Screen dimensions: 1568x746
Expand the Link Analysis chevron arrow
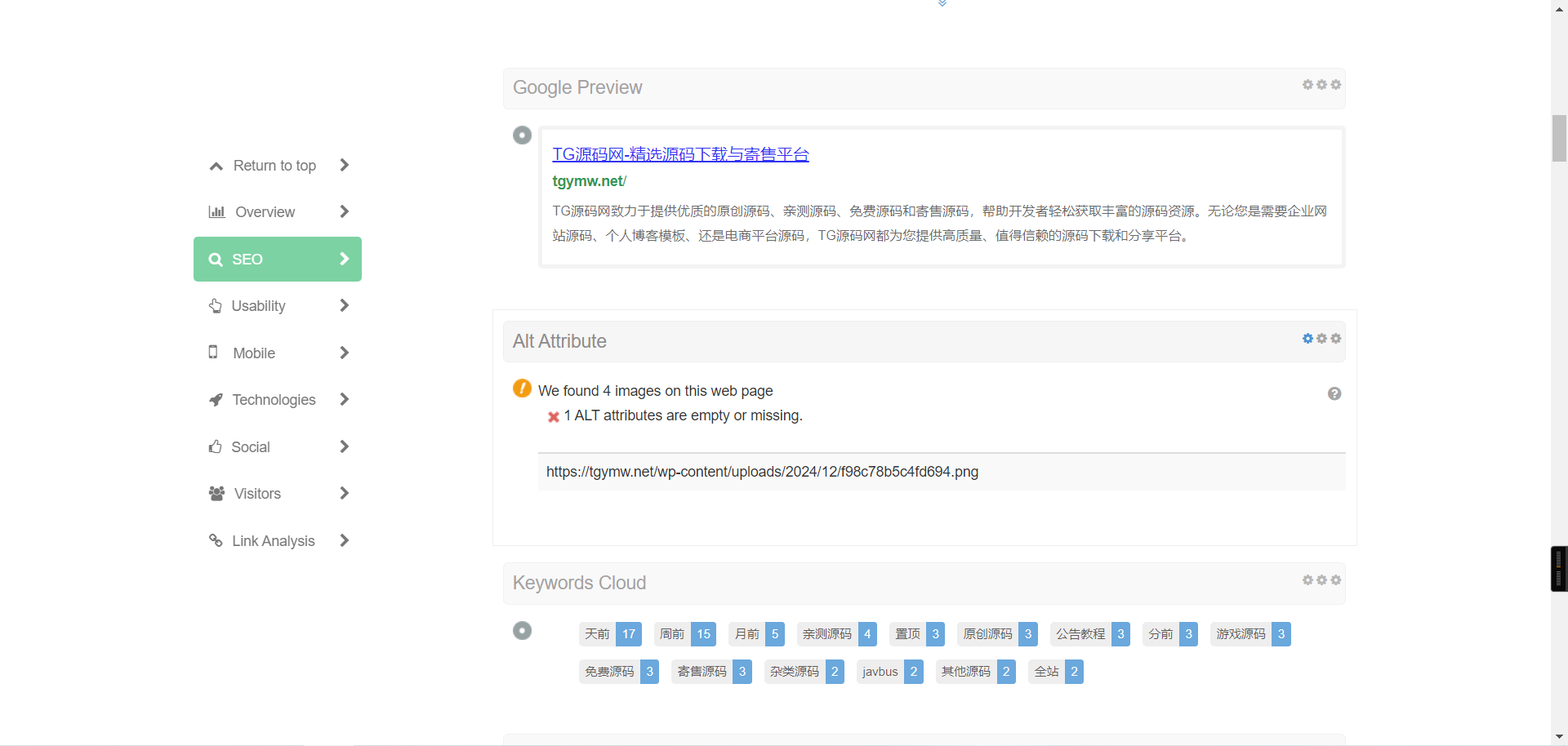(344, 540)
